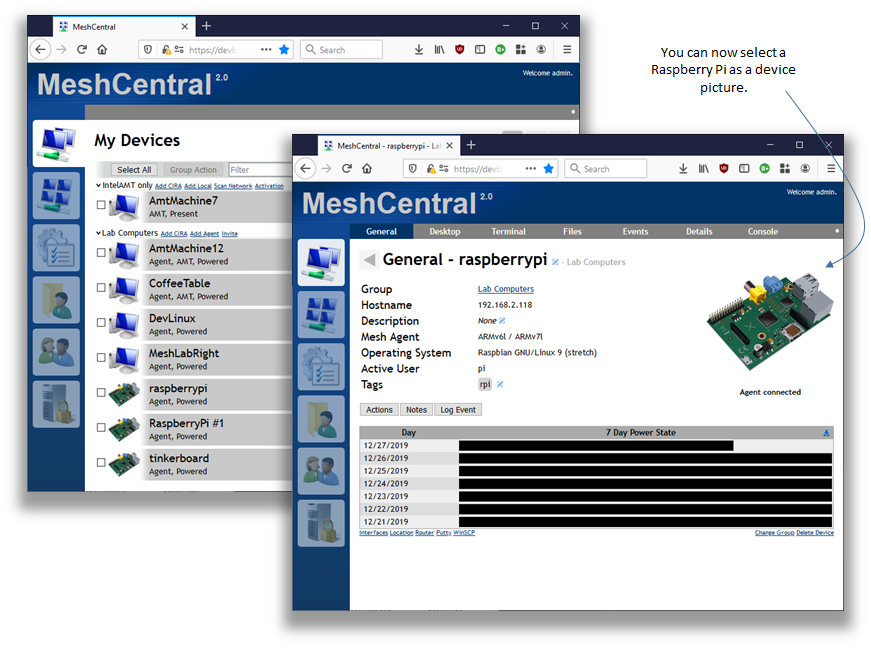Open the page actions ellipsis menu in address bar
Screen dimensions: 871x648
tap(528, 168)
